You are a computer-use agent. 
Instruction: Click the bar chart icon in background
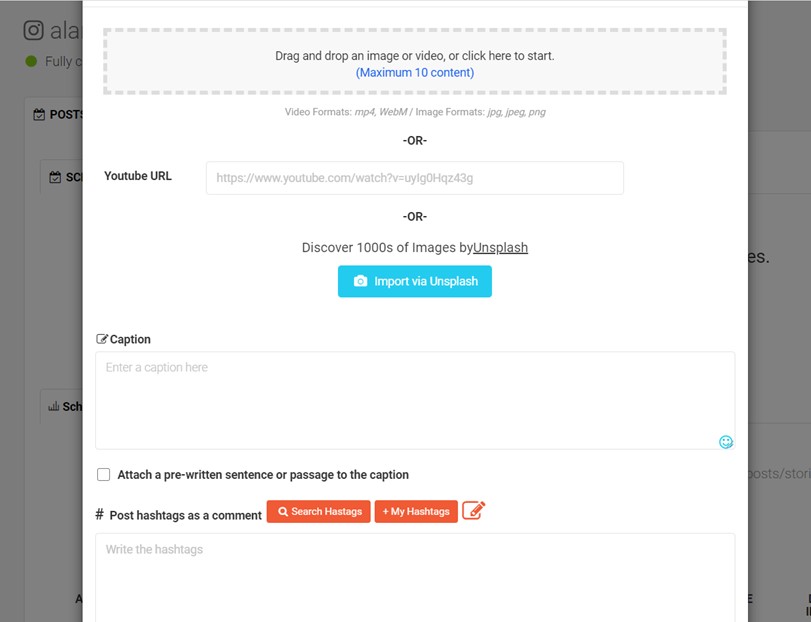[53, 406]
